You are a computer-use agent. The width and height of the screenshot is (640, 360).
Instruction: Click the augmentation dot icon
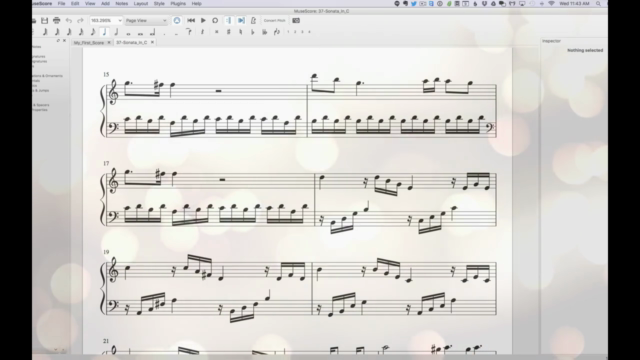[164, 33]
